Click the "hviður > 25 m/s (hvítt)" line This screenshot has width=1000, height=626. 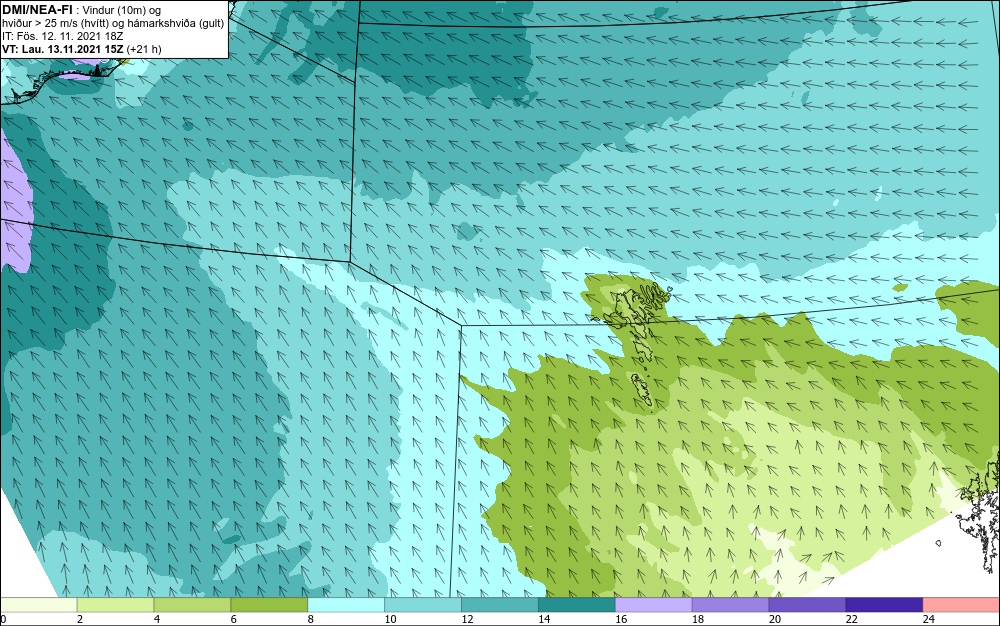(x=57, y=23)
